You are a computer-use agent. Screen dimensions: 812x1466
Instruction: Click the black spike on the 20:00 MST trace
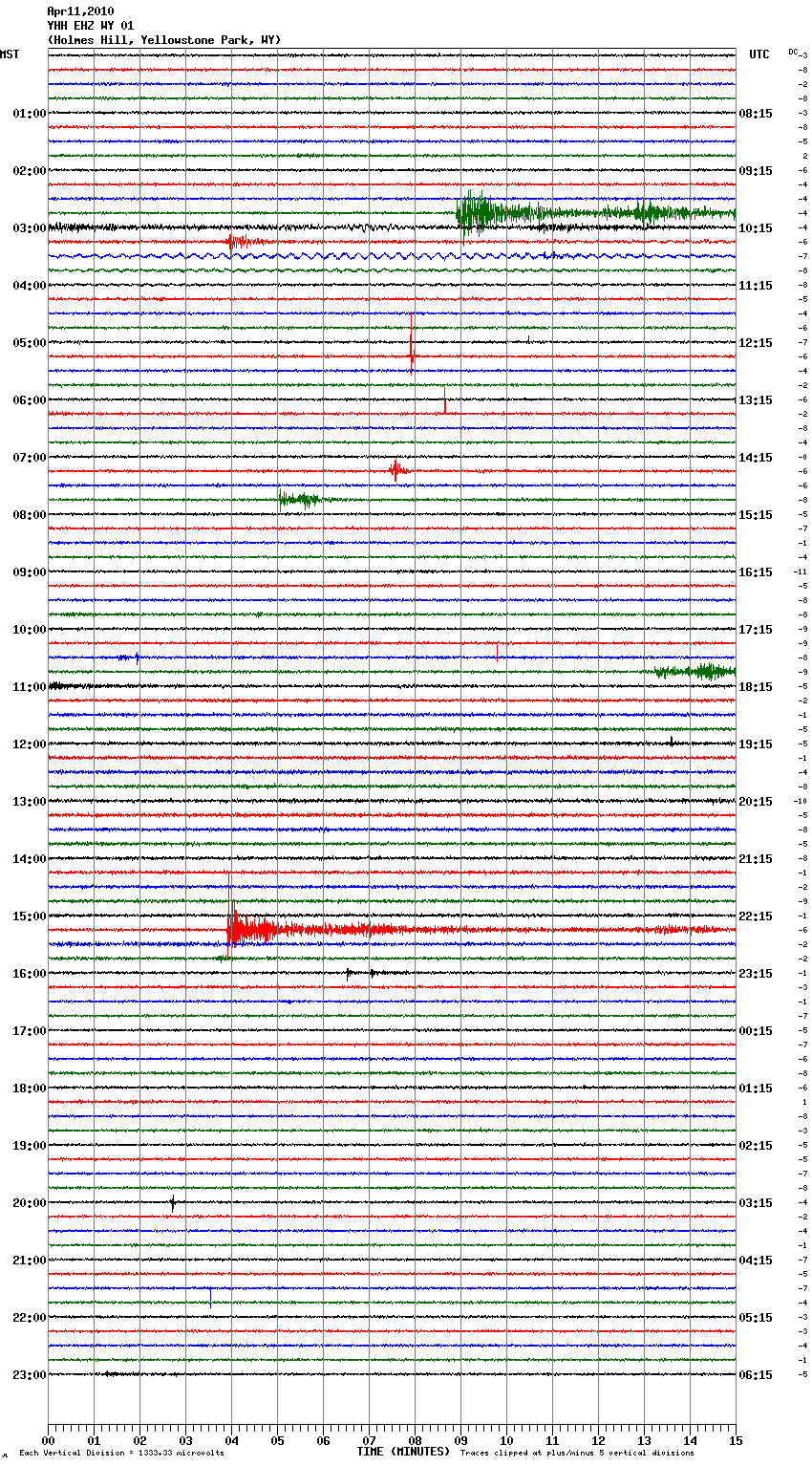[173, 1203]
